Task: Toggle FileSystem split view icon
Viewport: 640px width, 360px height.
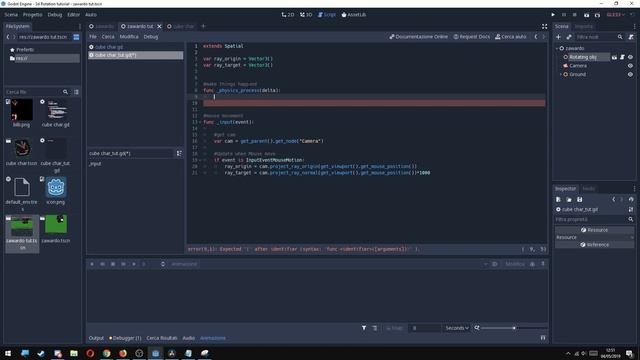Action: coord(76,37)
